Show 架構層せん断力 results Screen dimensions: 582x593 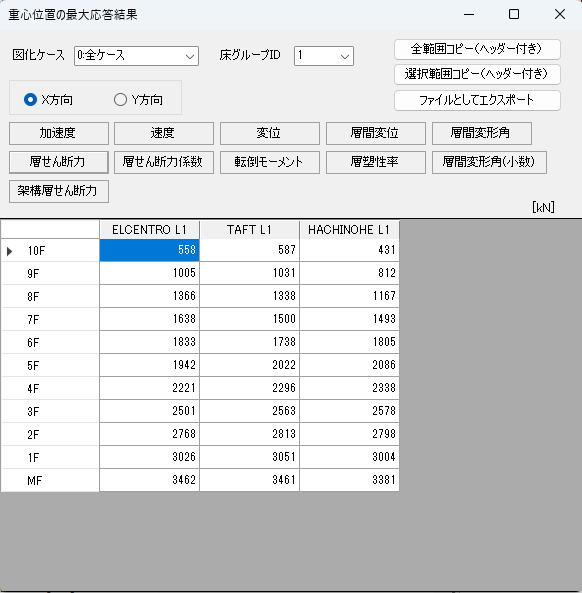[x=59, y=191]
